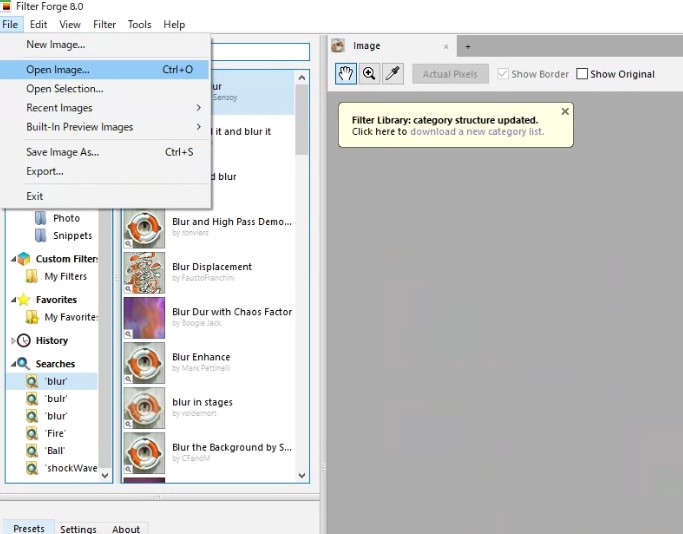Click the Actual Pixels button

click(450, 74)
